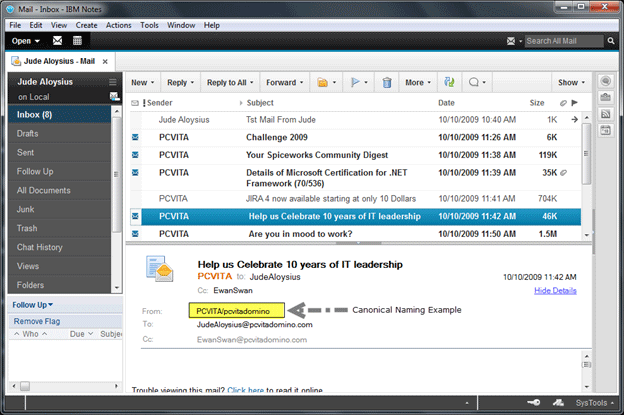This screenshot has height=416, width=624.
Task: Sort messages by Sender column header
Action: click(160, 103)
